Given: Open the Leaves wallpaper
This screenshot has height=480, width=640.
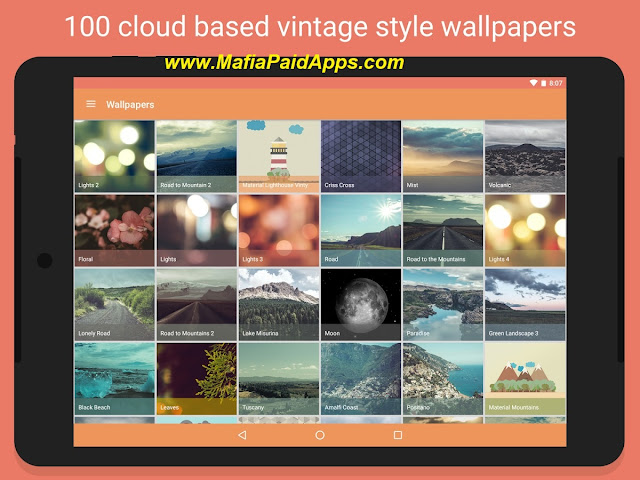Looking at the screenshot, I should coord(197,379).
